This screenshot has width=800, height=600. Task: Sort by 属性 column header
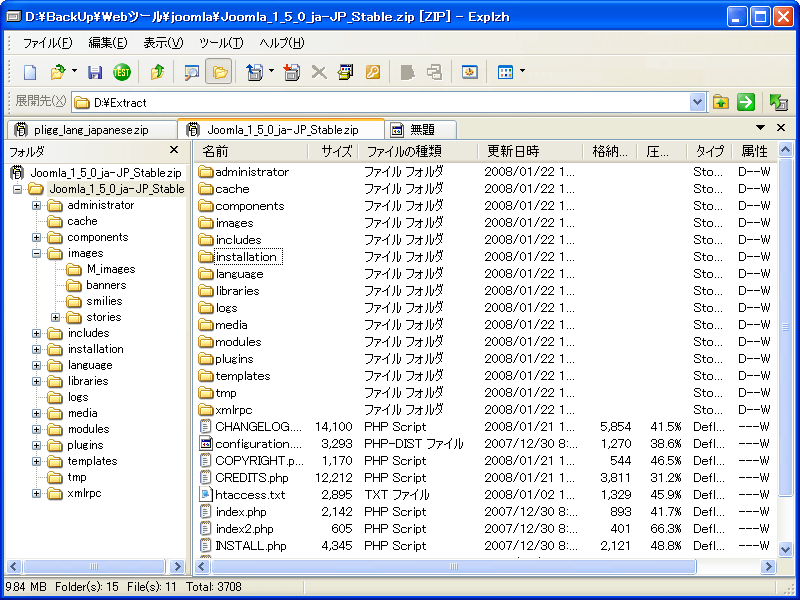755,152
